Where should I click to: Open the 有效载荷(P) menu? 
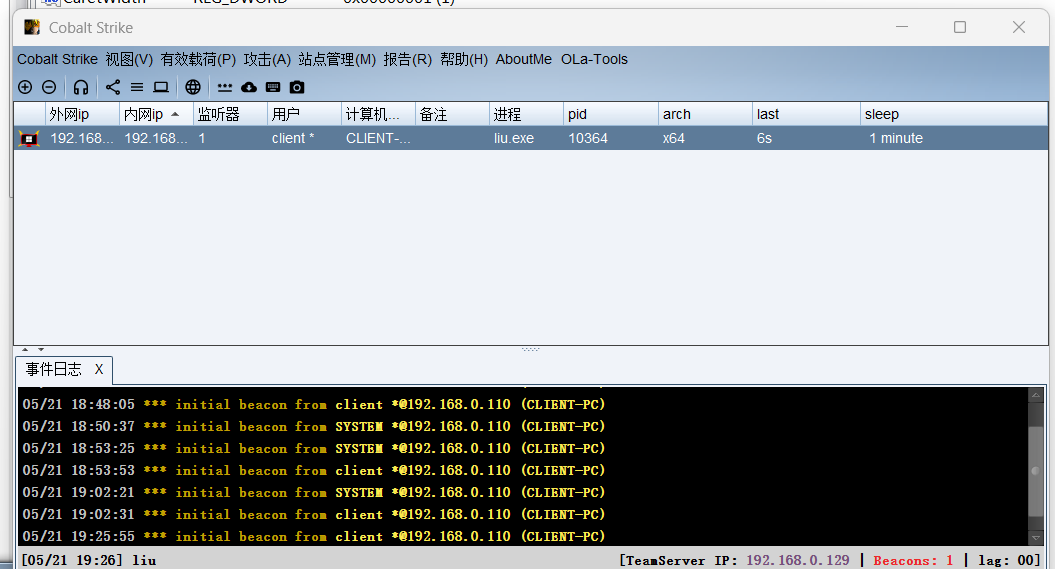pos(198,59)
